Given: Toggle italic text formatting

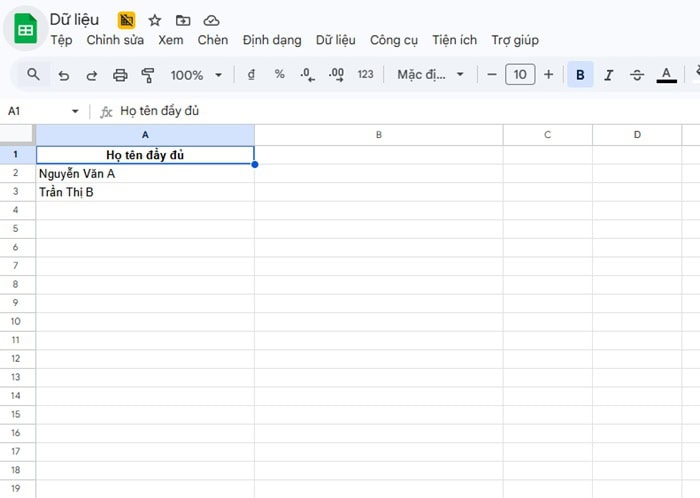Looking at the screenshot, I should click(608, 75).
